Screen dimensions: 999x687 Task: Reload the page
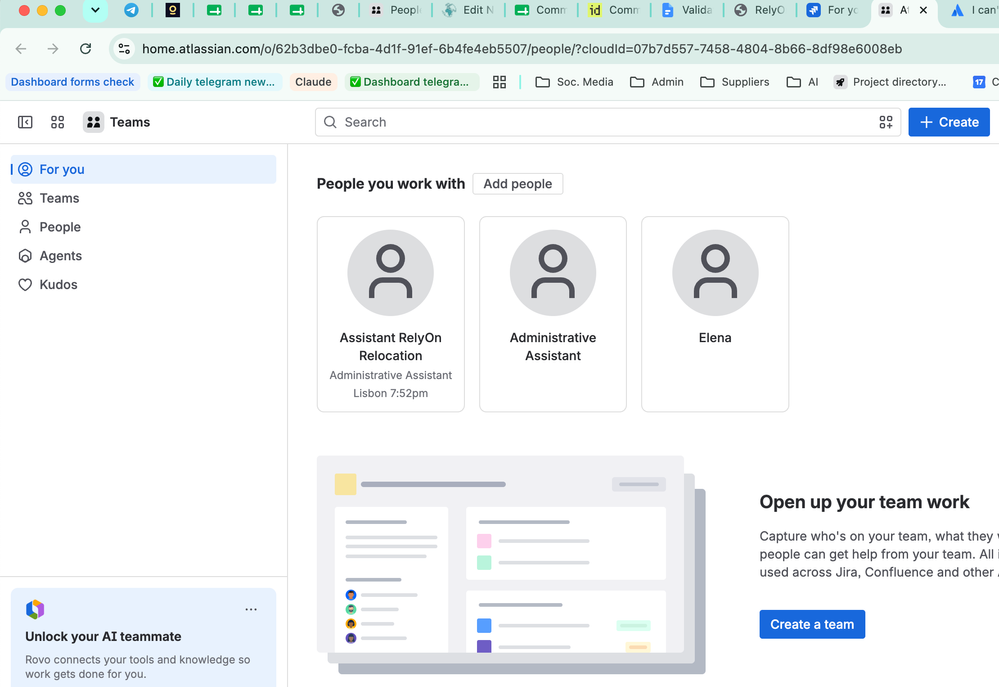point(85,48)
